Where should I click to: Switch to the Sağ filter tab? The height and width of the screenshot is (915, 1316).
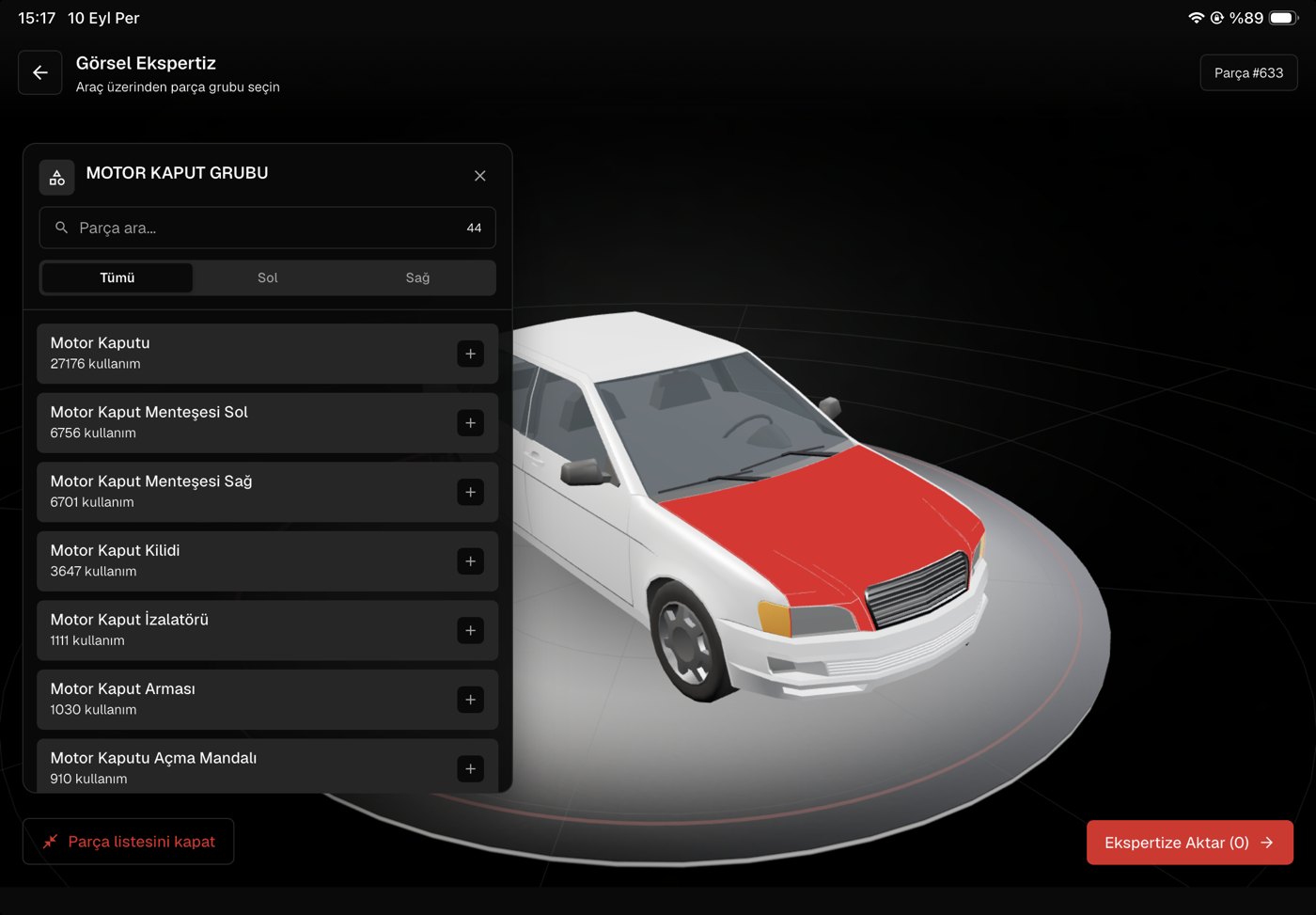(x=417, y=277)
